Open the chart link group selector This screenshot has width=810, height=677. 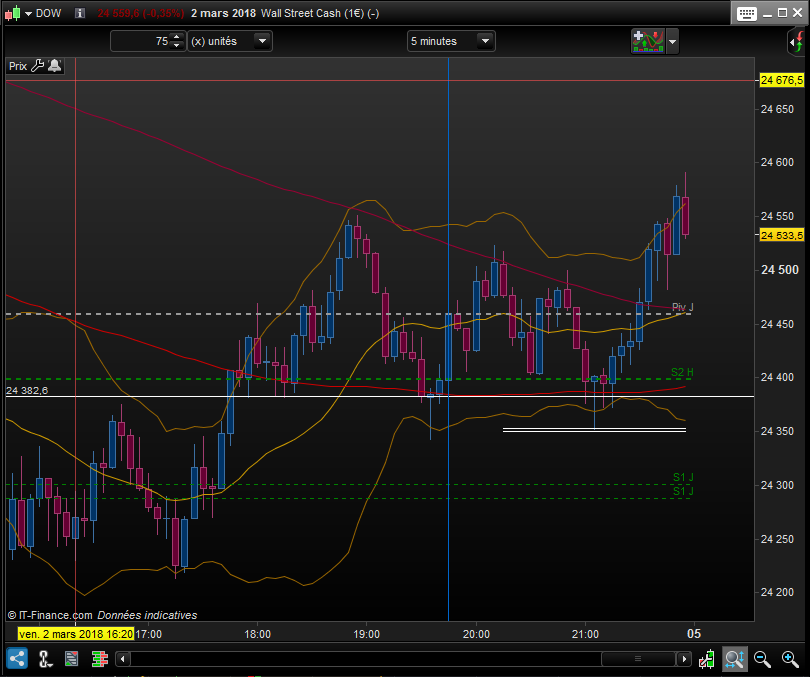point(45,659)
